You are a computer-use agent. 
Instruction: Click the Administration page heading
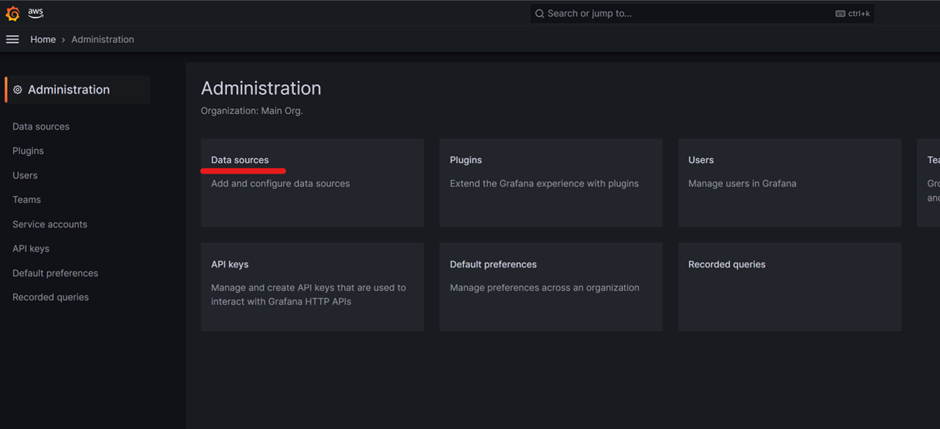(261, 89)
